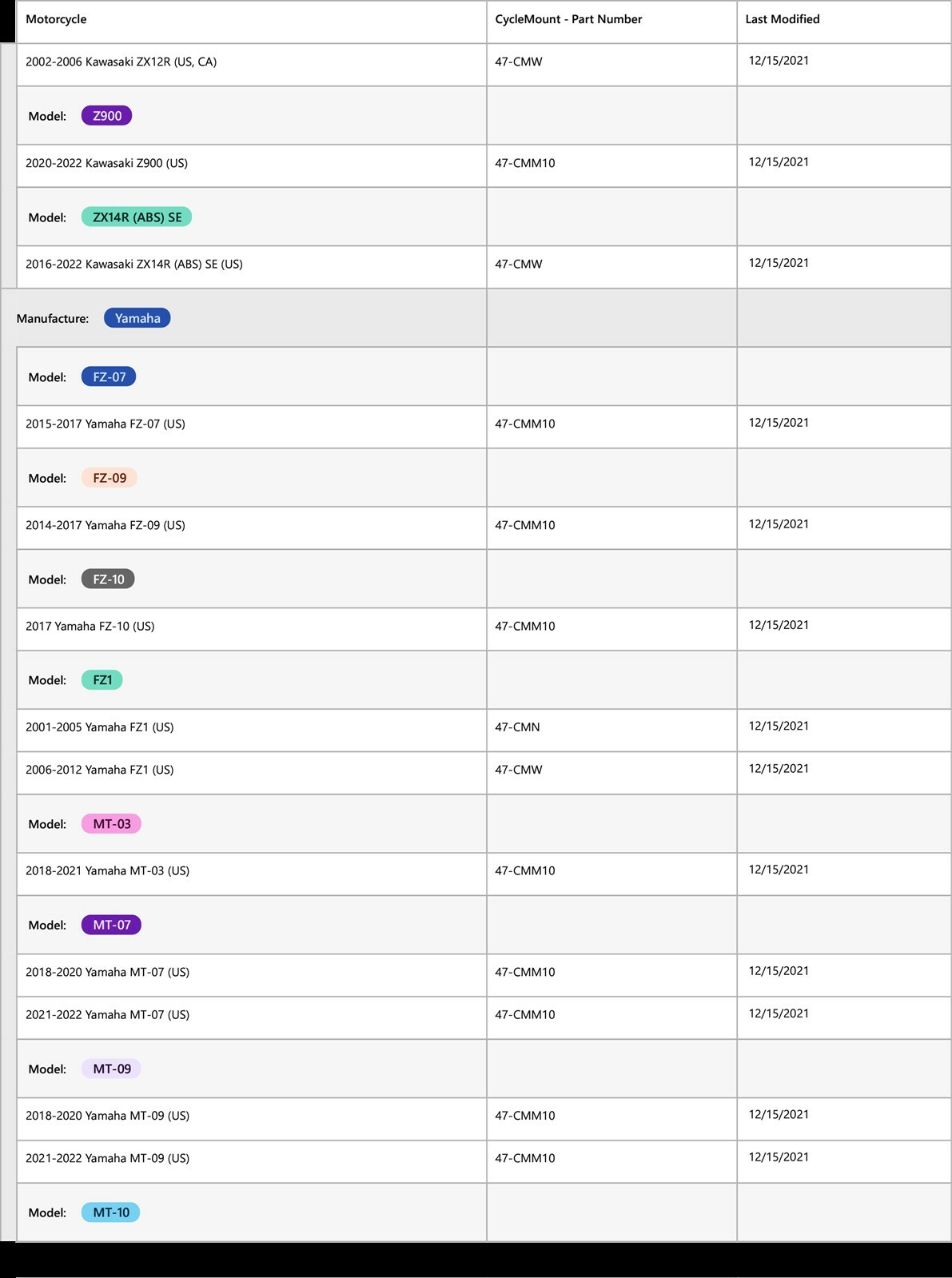This screenshot has width=952, height=1278.
Task: Click the Motorcycle column header
Action: coord(251,22)
